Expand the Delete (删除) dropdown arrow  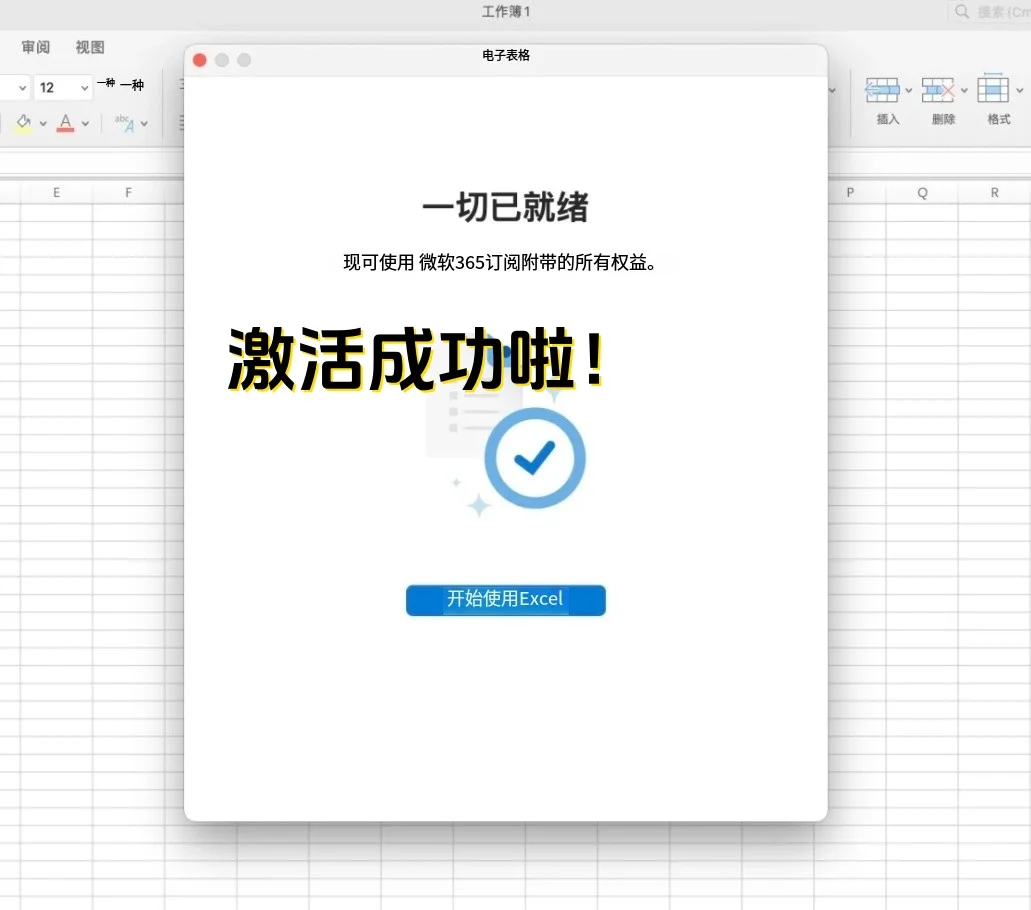965,90
